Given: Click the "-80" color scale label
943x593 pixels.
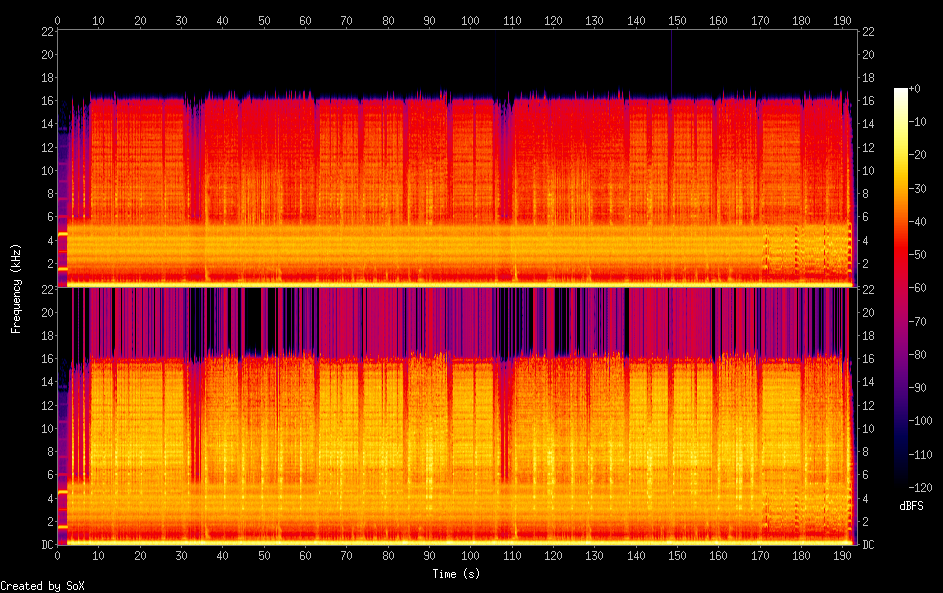Looking at the screenshot, I should click(917, 354).
